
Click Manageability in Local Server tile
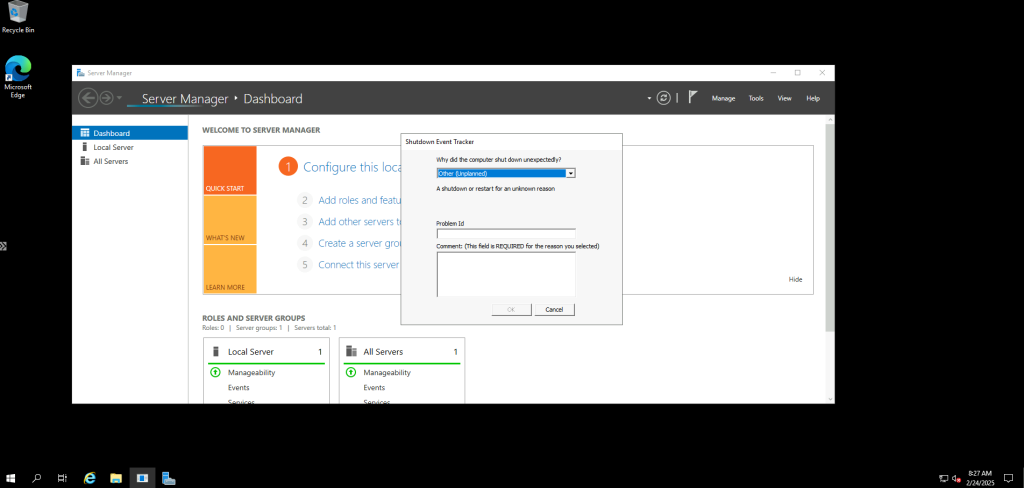pos(251,372)
